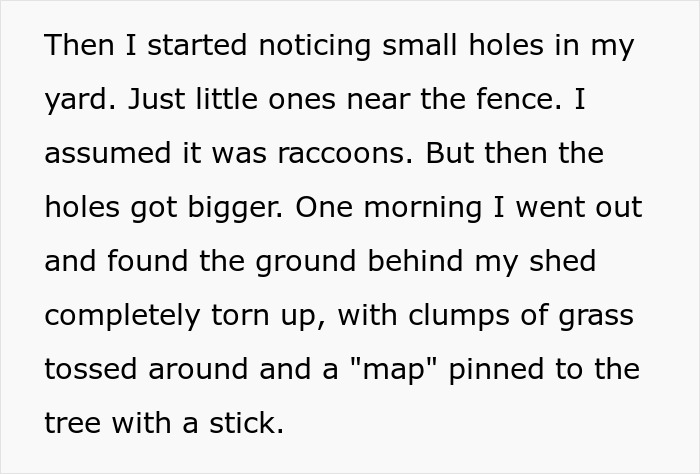Click the word "morning" in fourth line
700x474 pixels.
tap(423, 208)
